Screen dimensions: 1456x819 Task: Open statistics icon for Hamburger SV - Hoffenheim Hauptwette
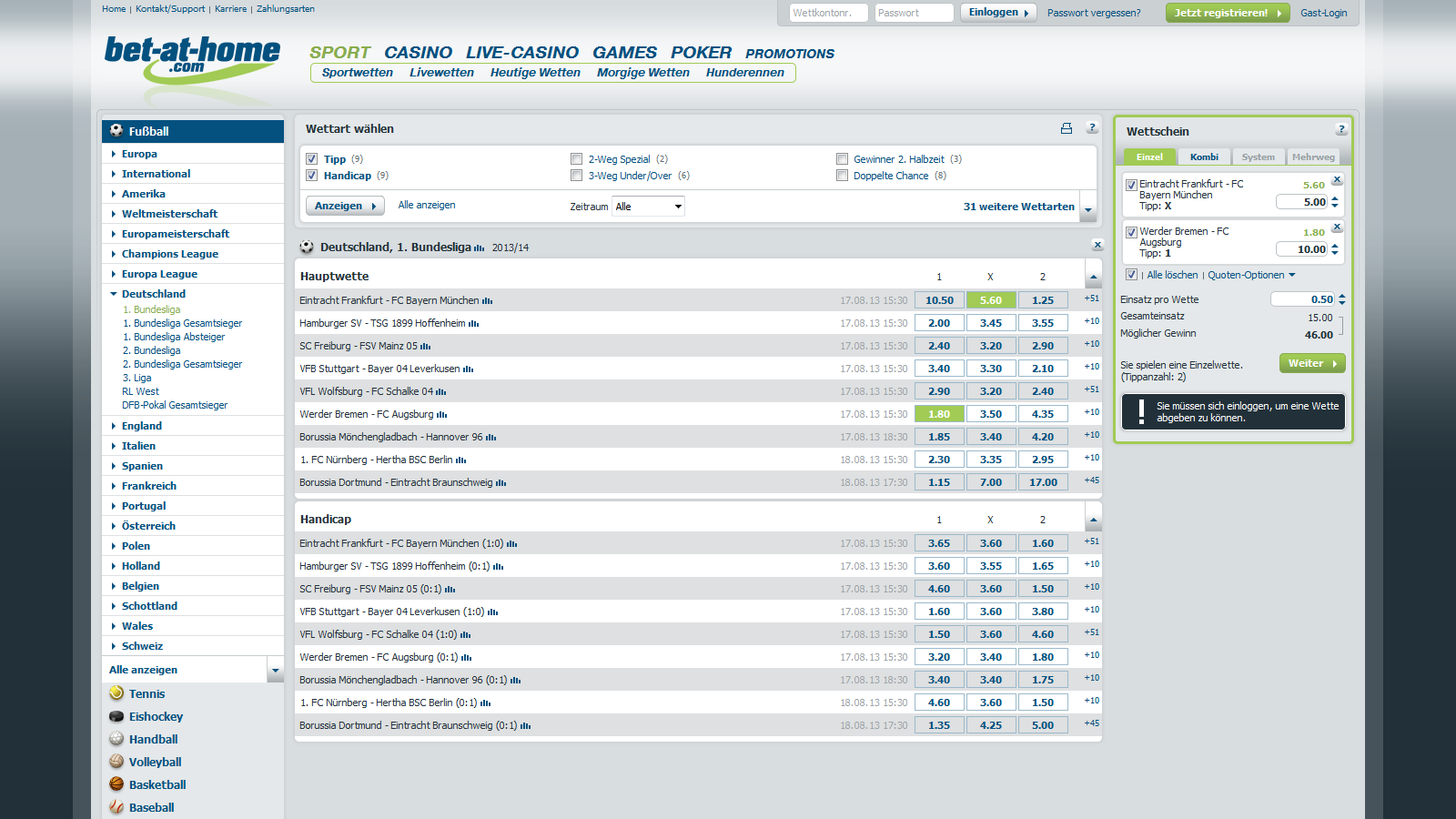tap(474, 324)
